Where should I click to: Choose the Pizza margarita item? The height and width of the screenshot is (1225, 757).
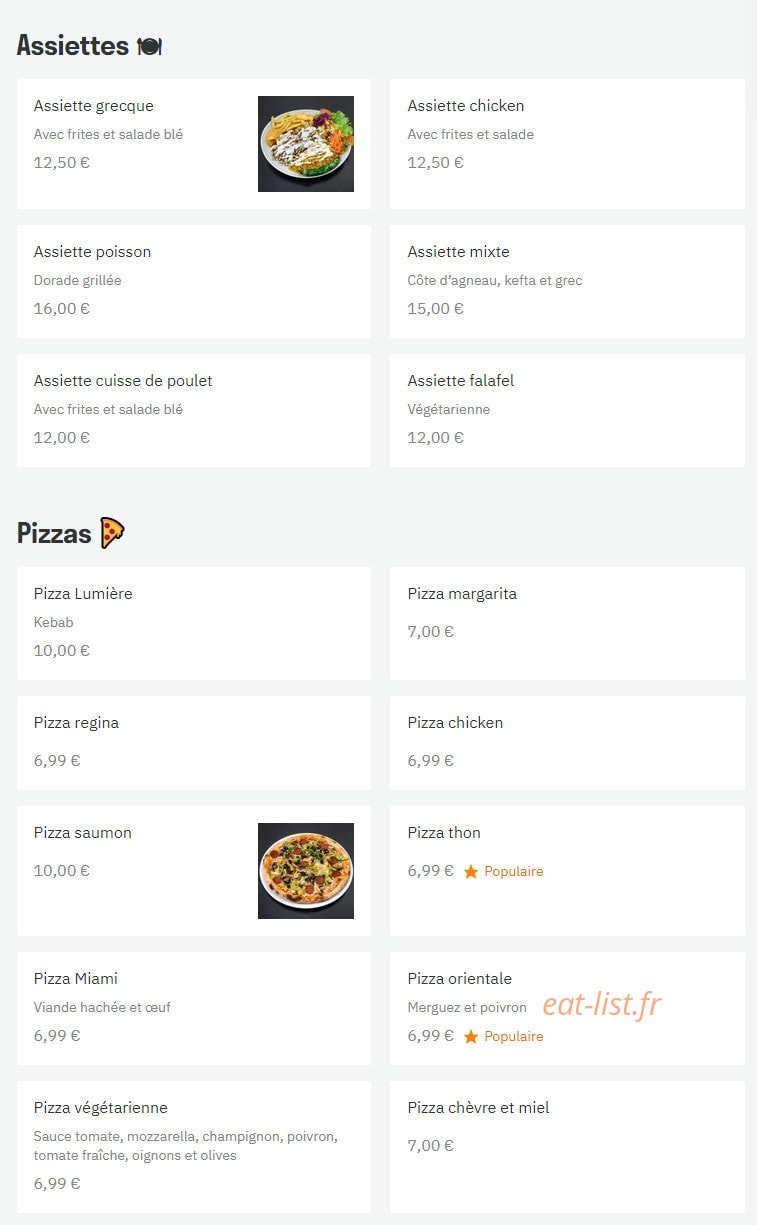tap(567, 623)
